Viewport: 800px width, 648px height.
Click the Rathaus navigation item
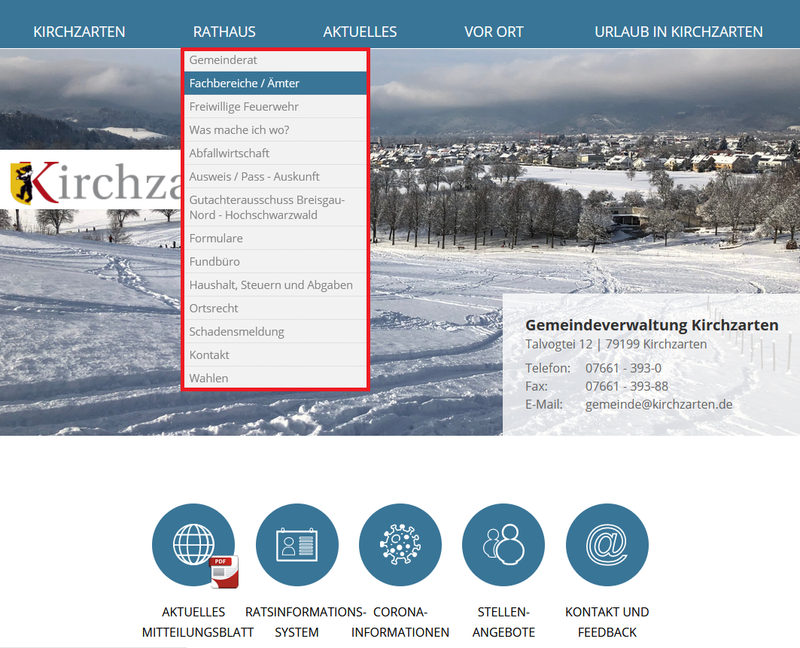tap(224, 31)
